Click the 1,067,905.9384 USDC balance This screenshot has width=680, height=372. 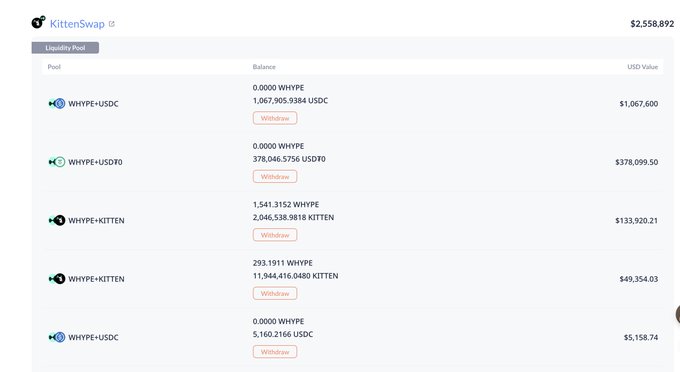click(290, 101)
